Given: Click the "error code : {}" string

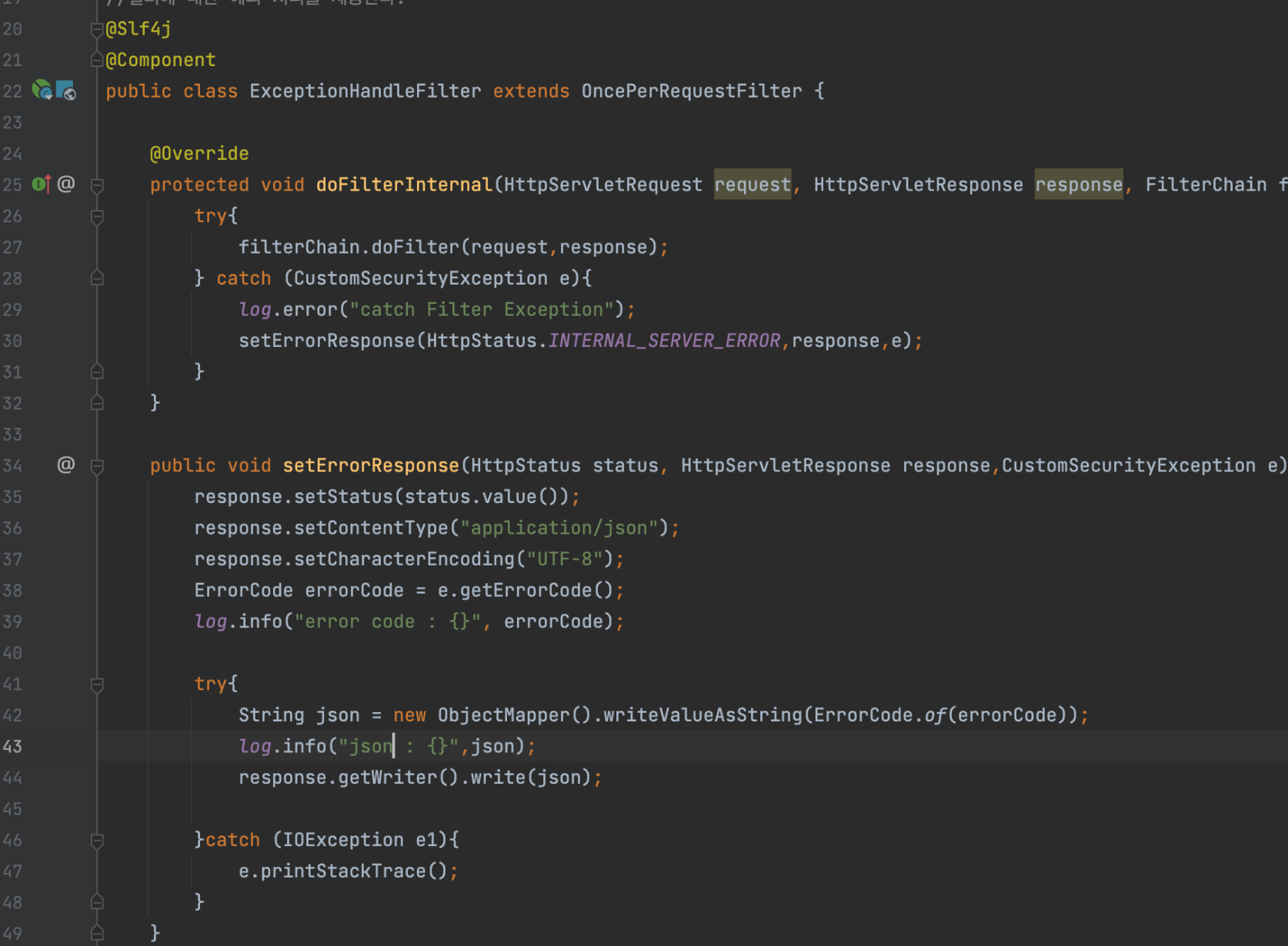Looking at the screenshot, I should tap(388, 621).
